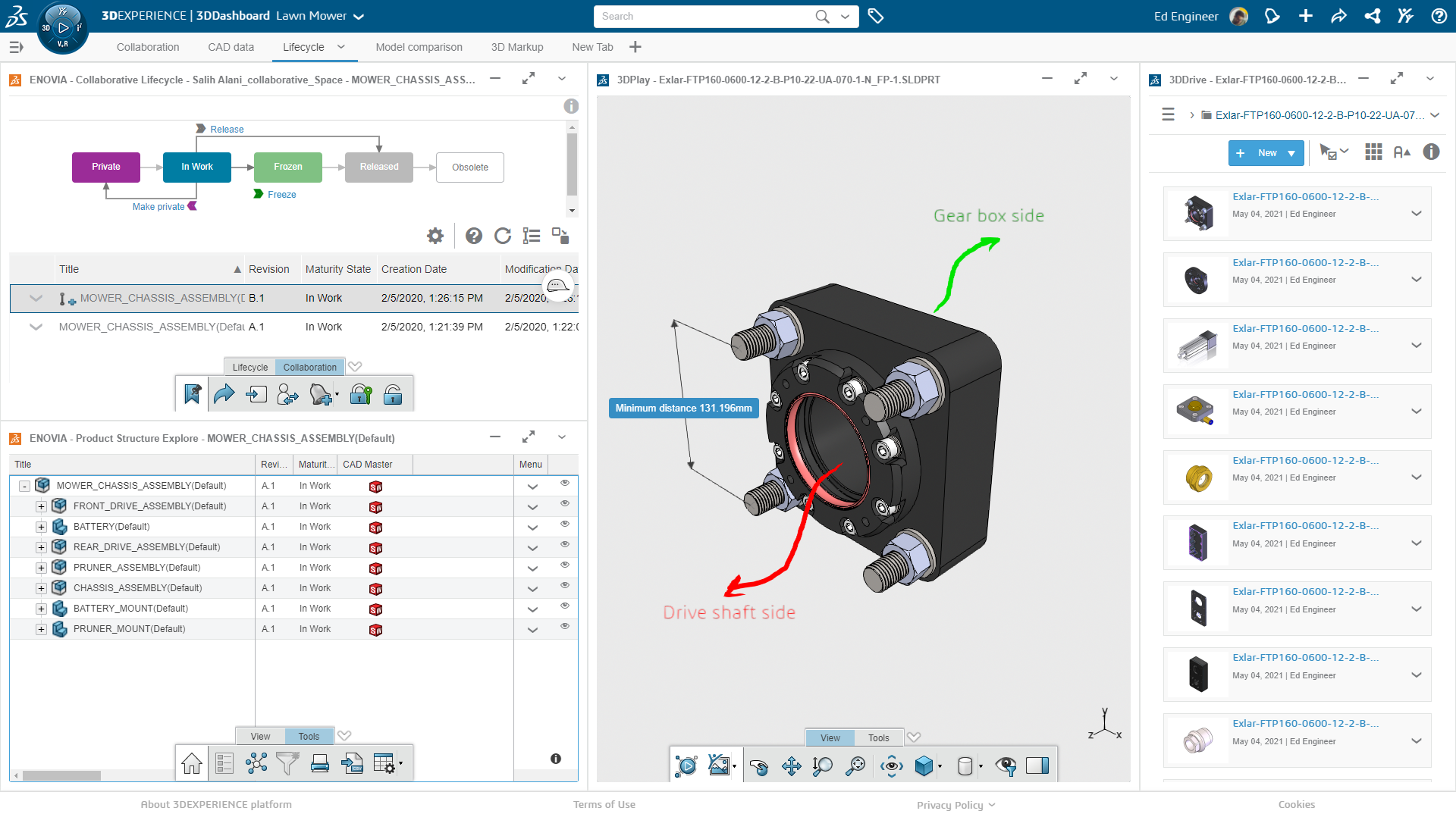
Task: Click the Print icon in Product Structure toolbar
Action: 319,763
